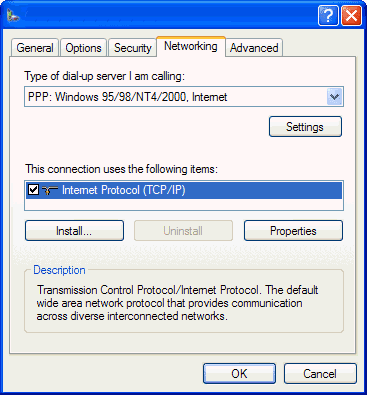Viewport: 367px width, 395px height.
Task: Open the PPP server type combo box
Action: 184,97
